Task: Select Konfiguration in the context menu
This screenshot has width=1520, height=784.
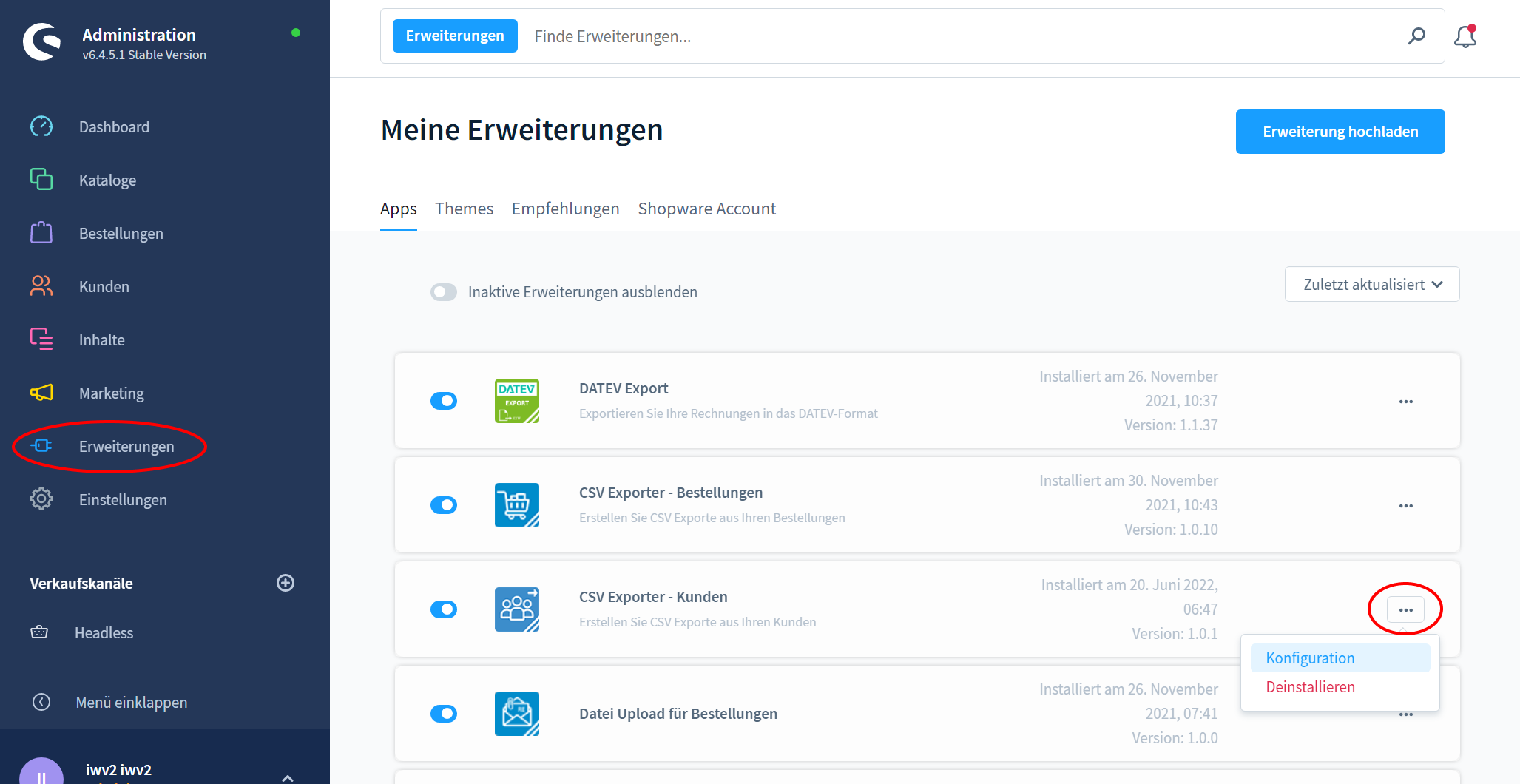Action: coord(1310,658)
